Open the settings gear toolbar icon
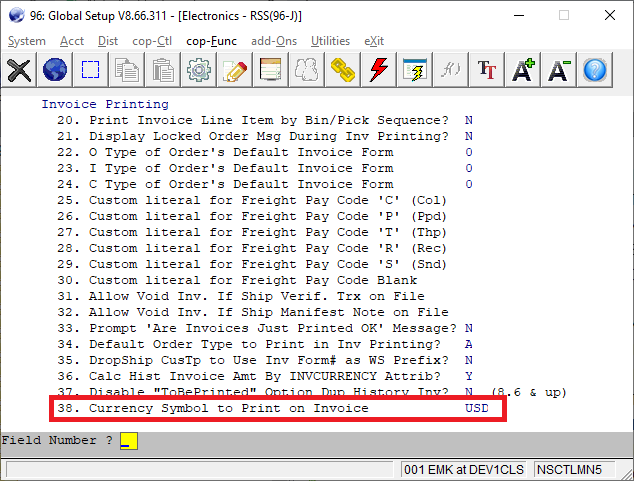 pos(199,70)
